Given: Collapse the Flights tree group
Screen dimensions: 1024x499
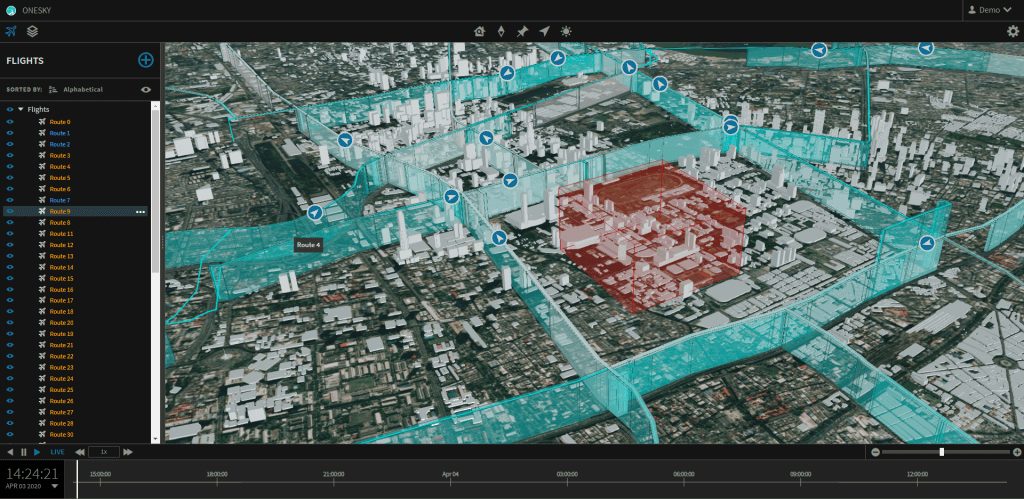Looking at the screenshot, I should pos(20,110).
